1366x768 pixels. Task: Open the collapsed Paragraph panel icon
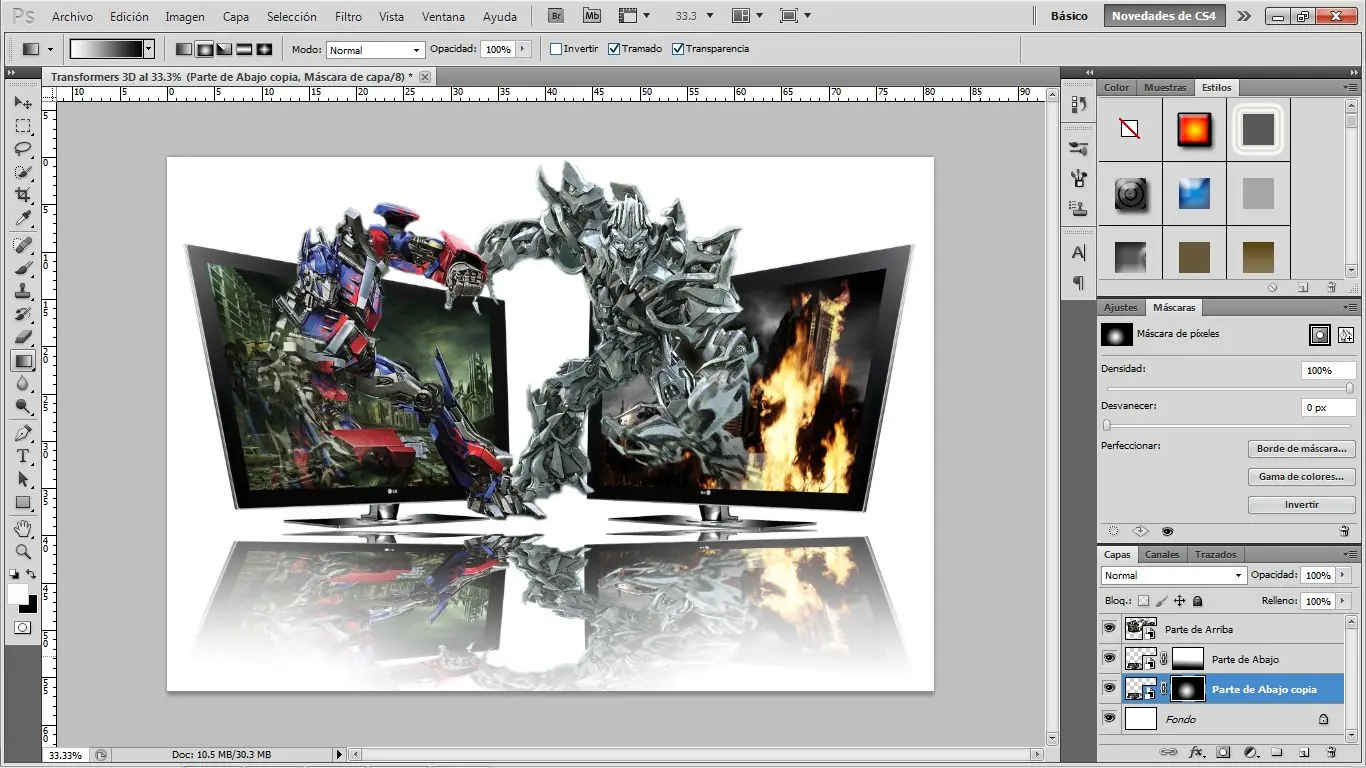point(1078,283)
